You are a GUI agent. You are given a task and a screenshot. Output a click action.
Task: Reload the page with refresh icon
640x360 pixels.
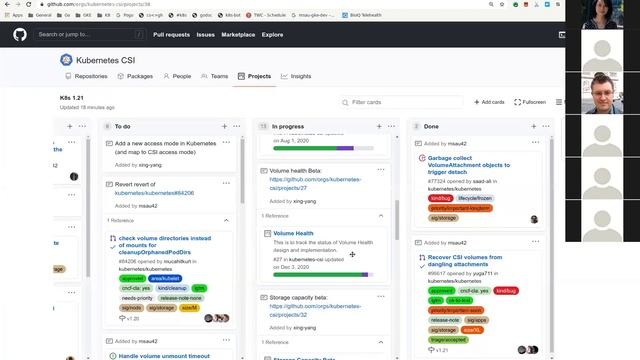[x=28, y=4]
